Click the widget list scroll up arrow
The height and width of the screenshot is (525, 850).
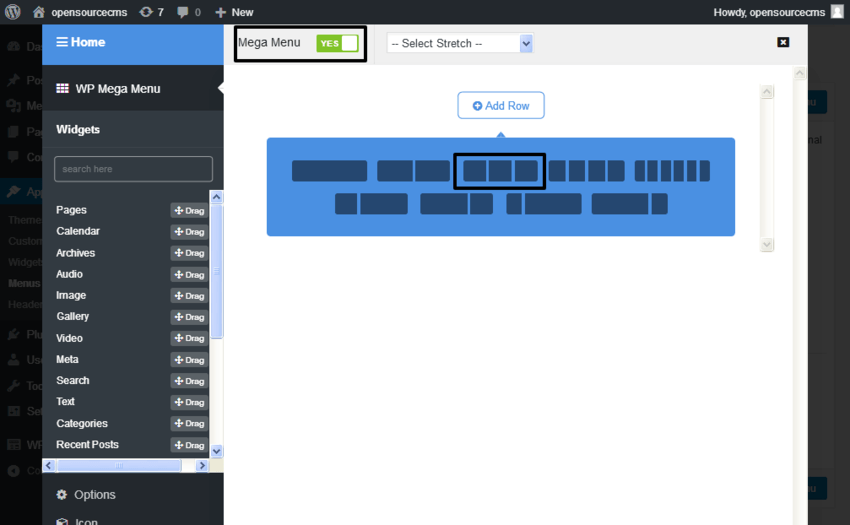pyautogui.click(x=216, y=197)
